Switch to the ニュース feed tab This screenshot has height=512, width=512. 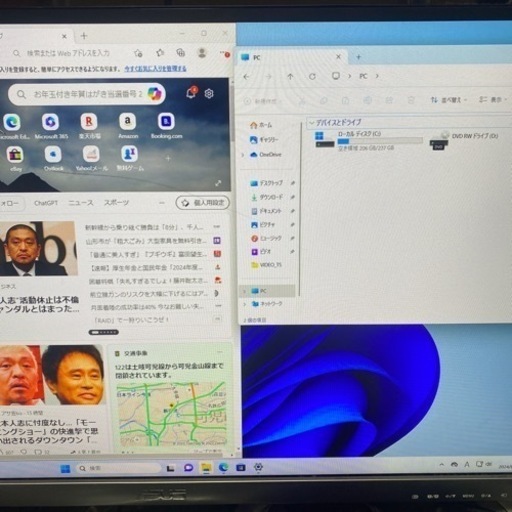(81, 203)
